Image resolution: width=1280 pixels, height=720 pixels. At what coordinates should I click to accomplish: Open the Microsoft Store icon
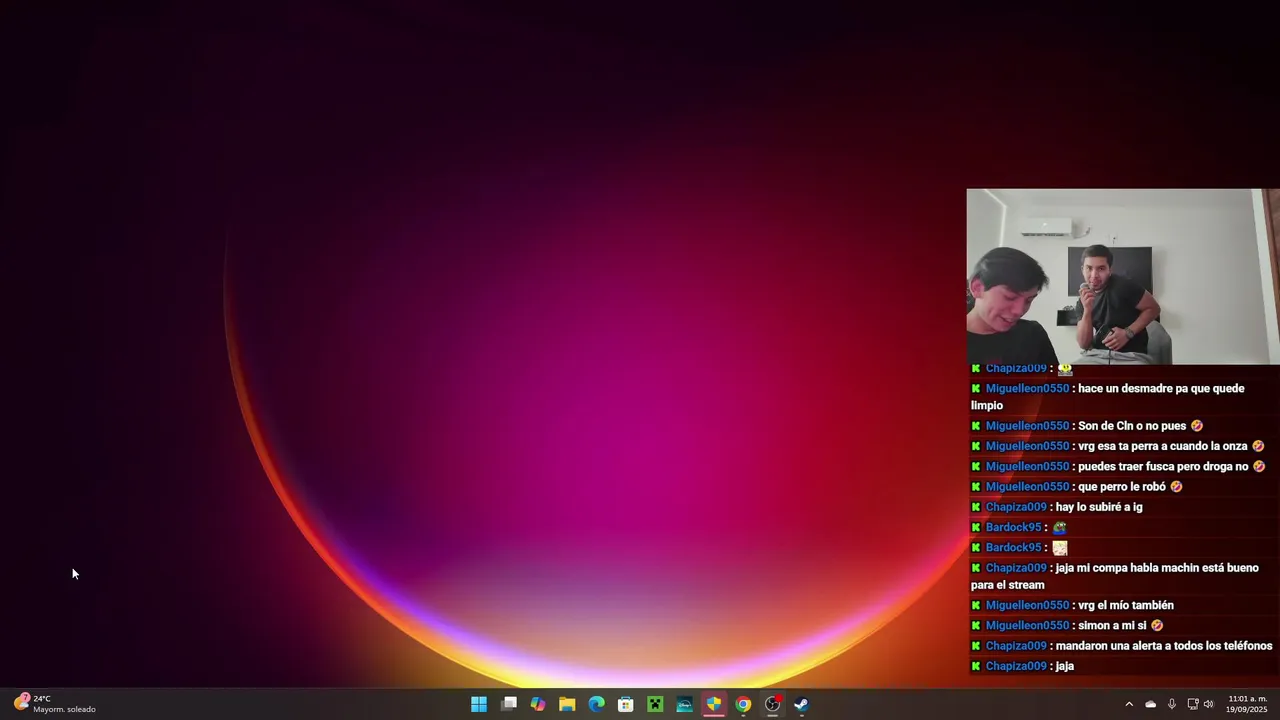(626, 704)
